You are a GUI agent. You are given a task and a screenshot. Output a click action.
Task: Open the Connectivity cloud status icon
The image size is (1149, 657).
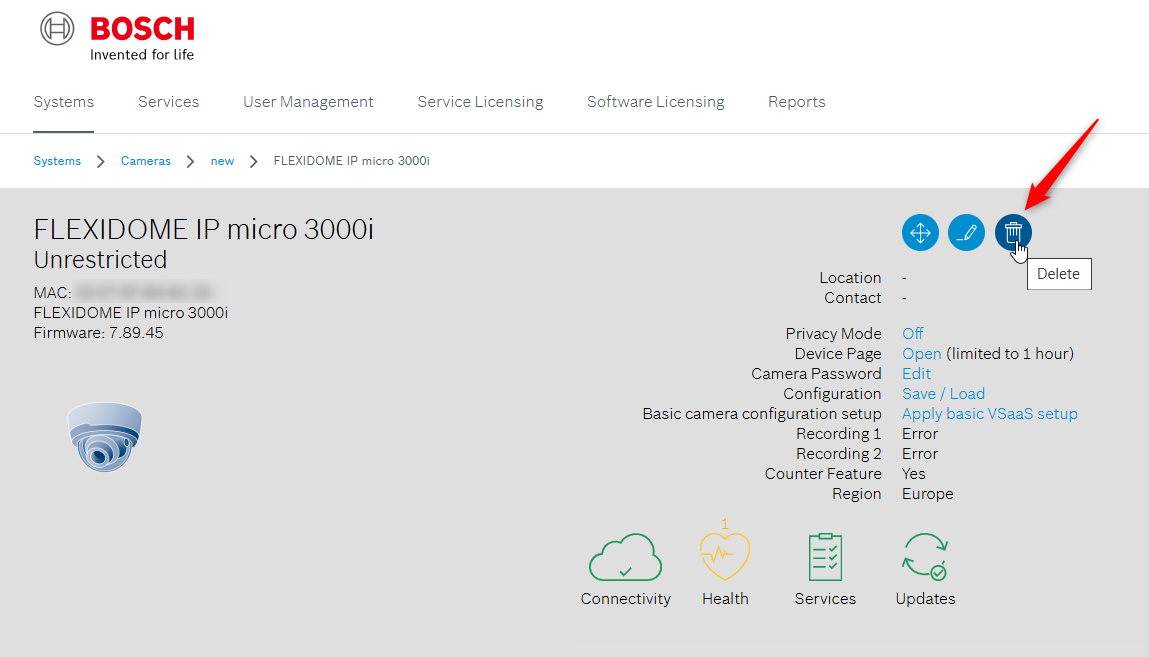[x=625, y=559]
